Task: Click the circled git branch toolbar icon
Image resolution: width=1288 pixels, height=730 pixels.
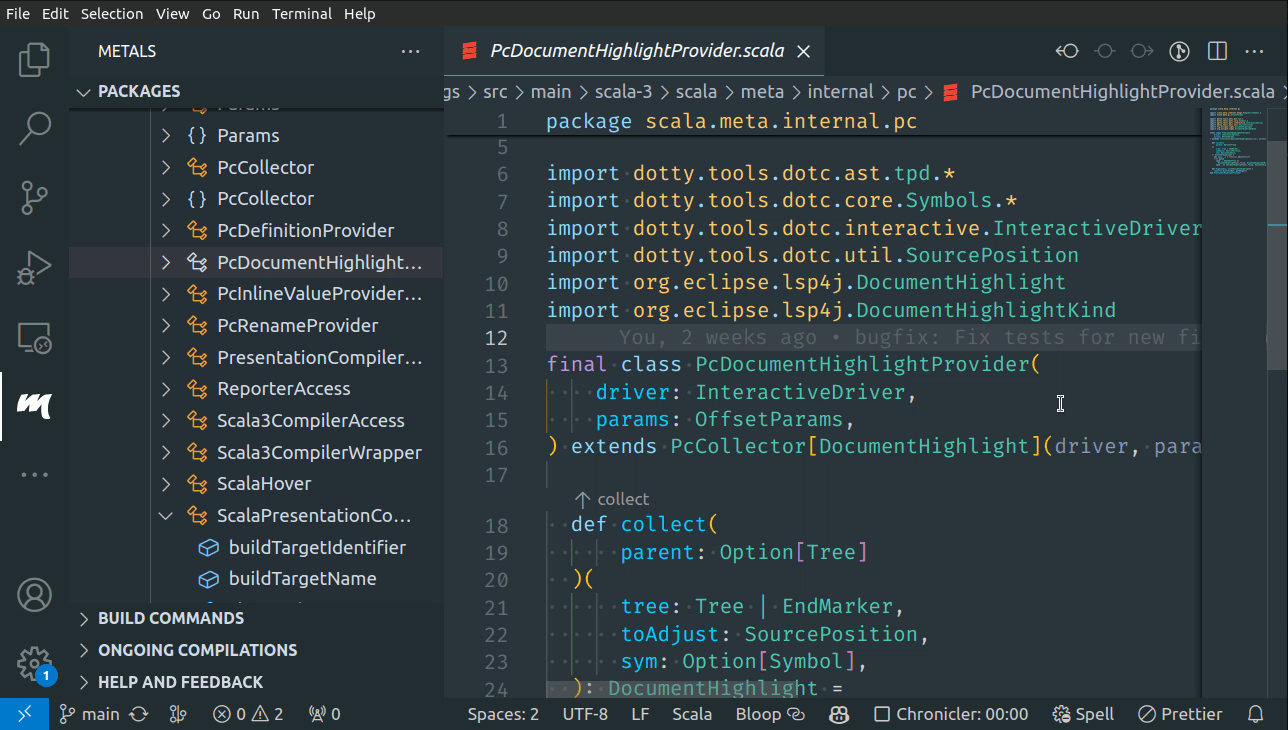Action: click(x=1179, y=51)
